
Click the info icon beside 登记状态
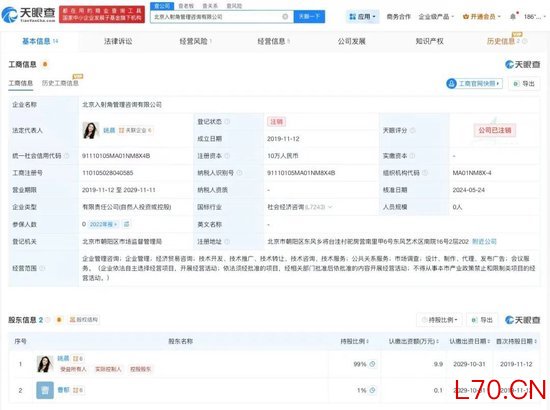[x=227, y=122]
